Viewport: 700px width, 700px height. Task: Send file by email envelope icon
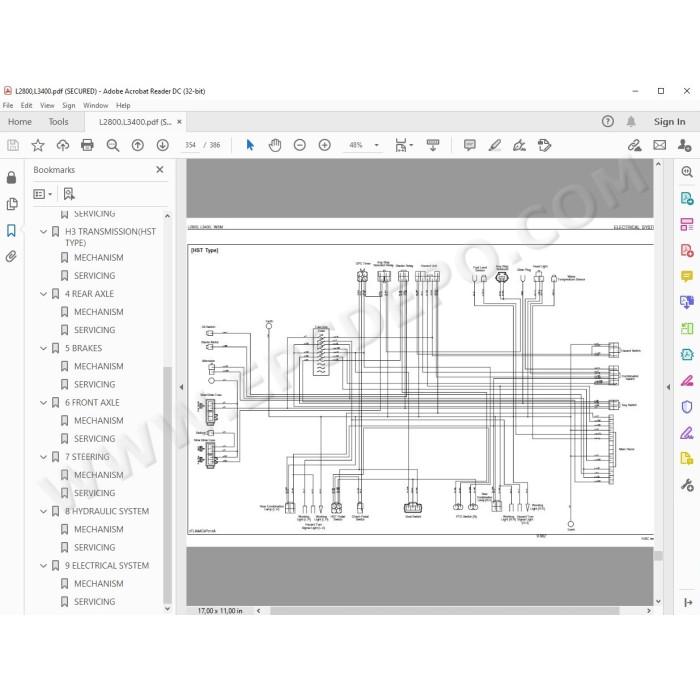(x=659, y=145)
